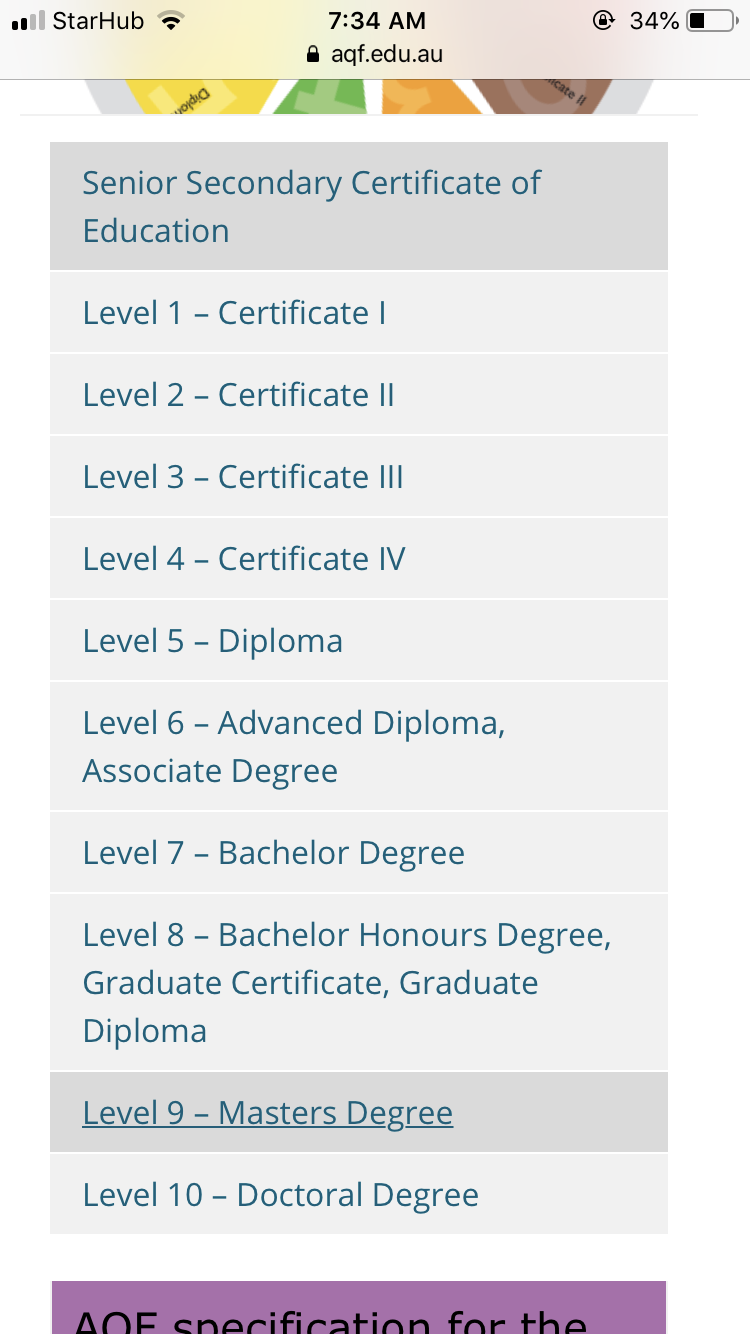
Task: Tap the aqf.edu.au address bar
Action: (386, 54)
